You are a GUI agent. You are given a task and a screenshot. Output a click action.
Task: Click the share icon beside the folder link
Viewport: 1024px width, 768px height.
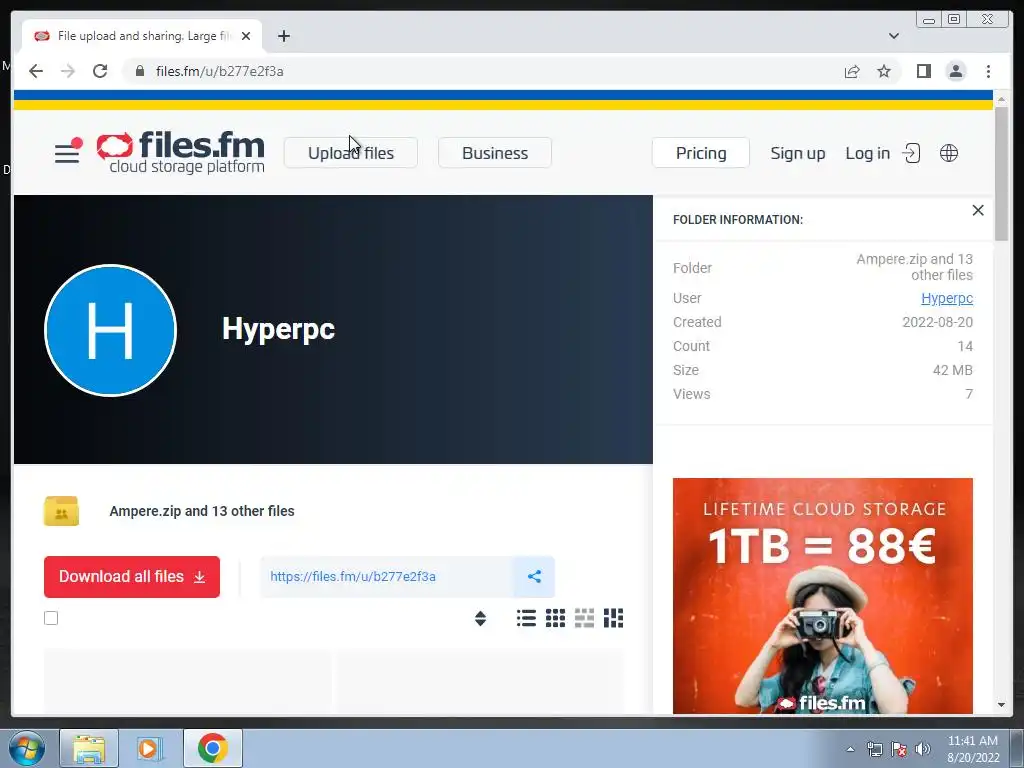click(x=534, y=577)
